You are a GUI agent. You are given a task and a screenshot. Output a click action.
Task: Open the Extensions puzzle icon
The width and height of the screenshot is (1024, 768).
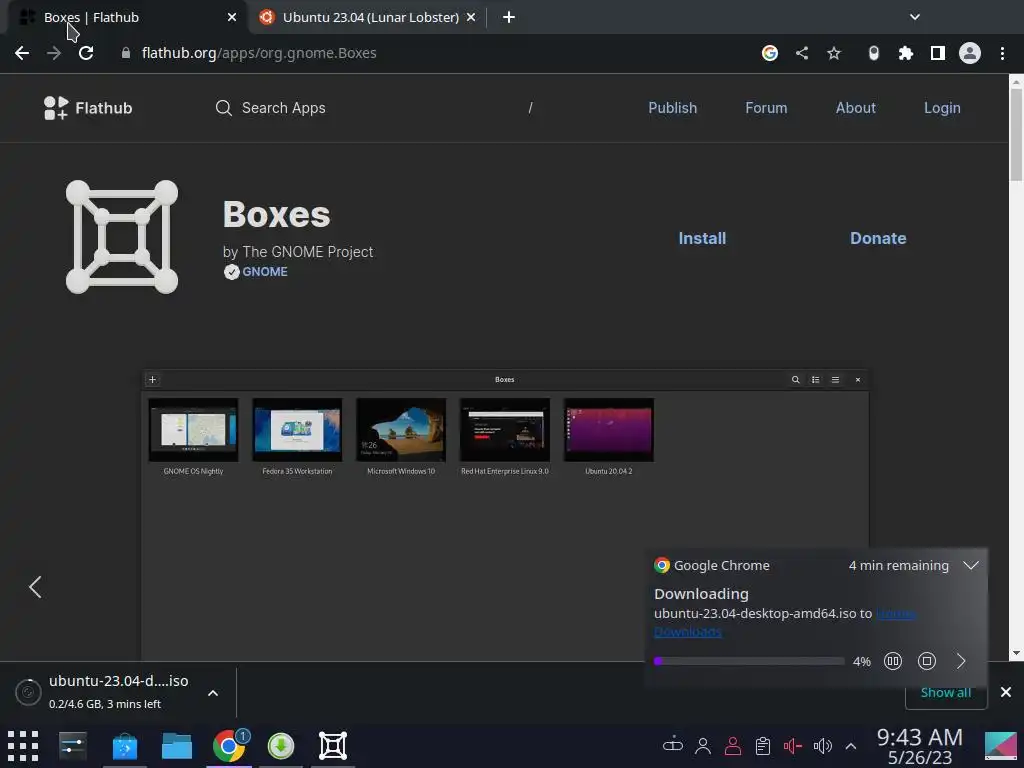(906, 53)
